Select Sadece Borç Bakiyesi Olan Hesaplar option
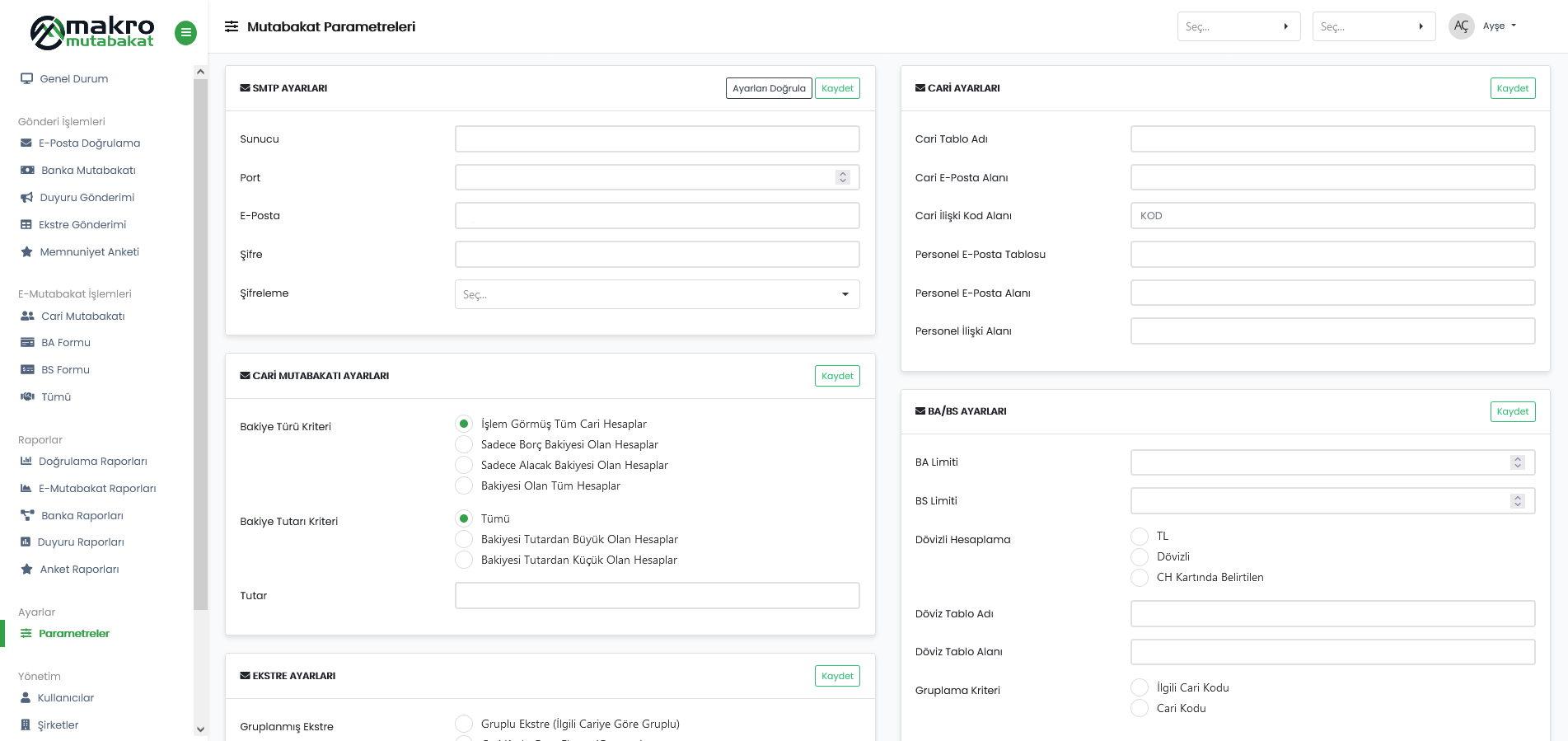 coord(465,445)
